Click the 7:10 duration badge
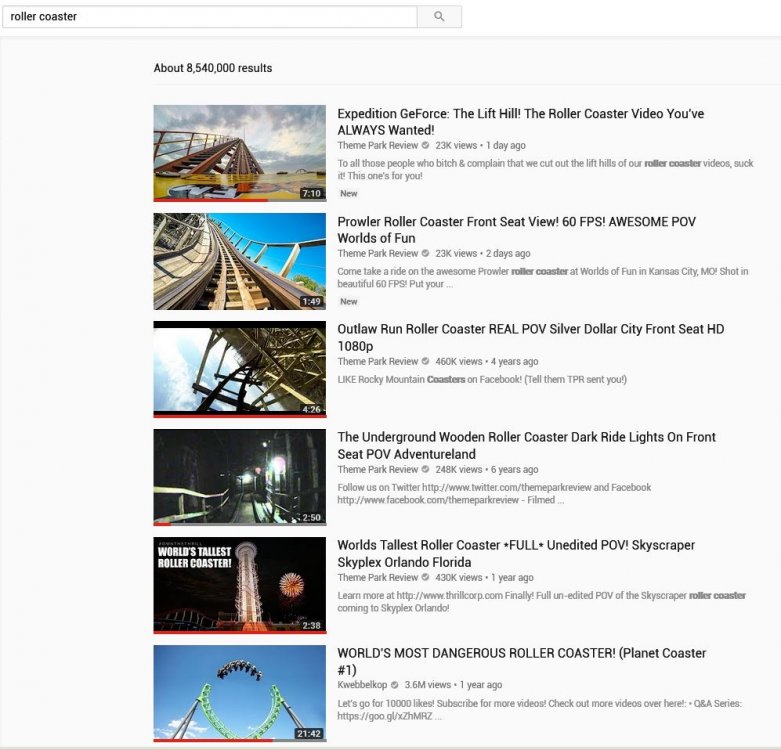 pos(312,193)
